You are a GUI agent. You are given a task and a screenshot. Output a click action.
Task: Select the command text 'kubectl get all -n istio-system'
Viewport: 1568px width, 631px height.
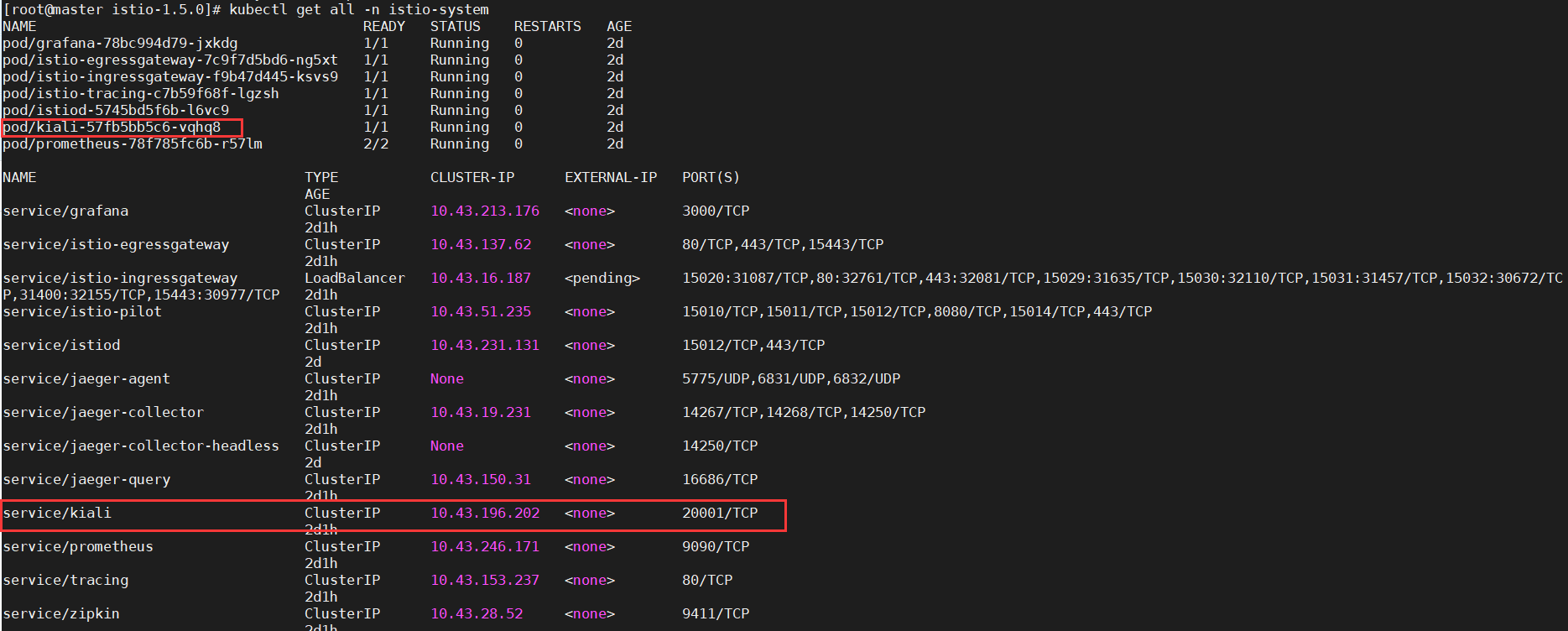(x=359, y=10)
